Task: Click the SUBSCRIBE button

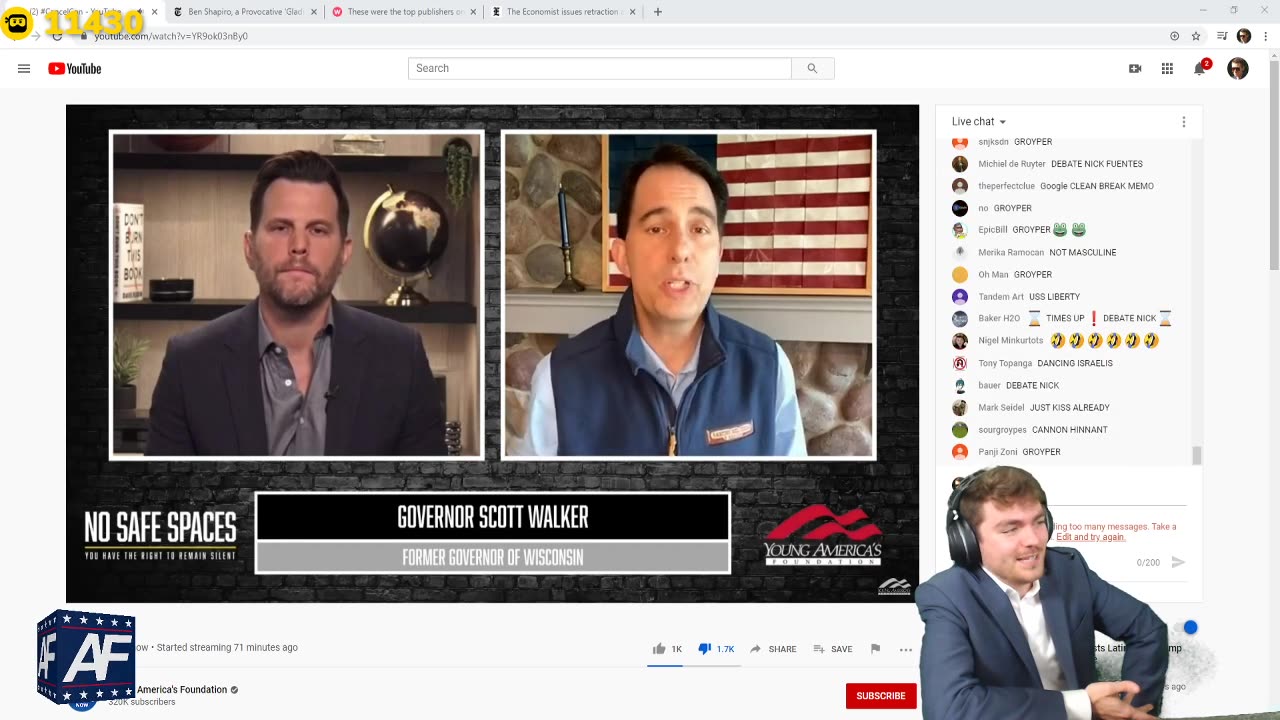Action: coord(881,696)
